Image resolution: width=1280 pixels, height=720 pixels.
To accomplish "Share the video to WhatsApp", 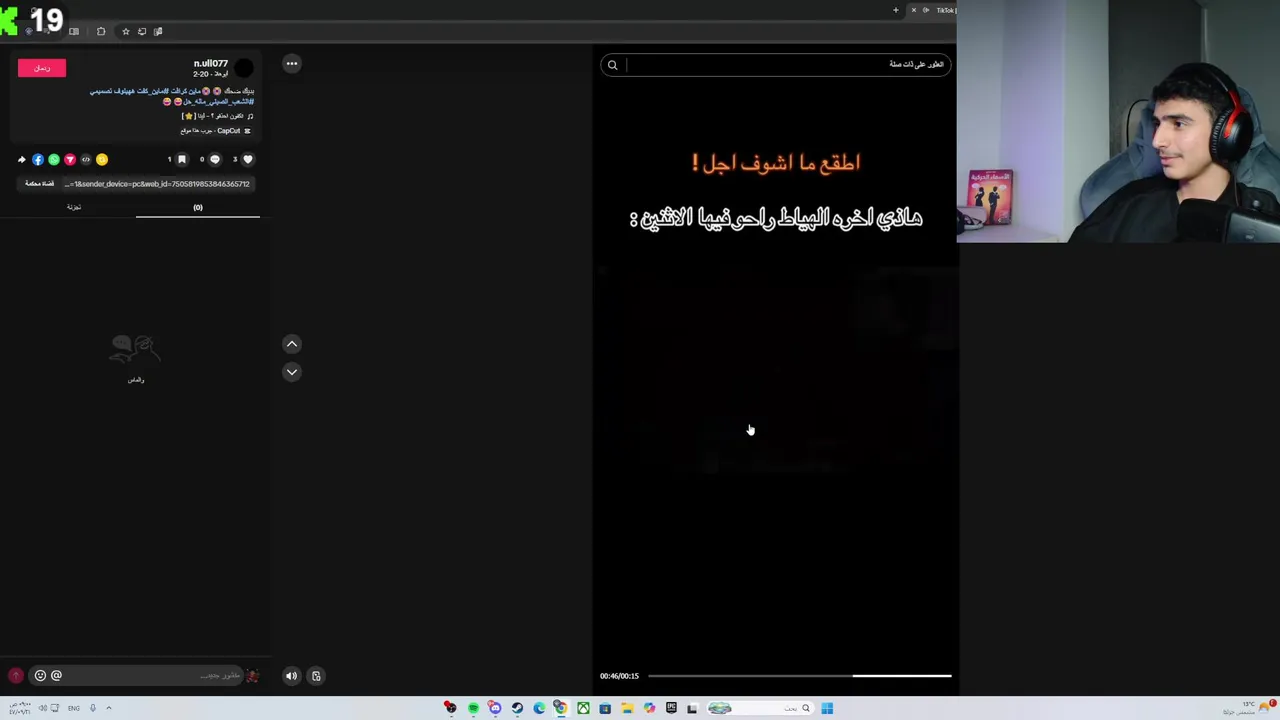I will pos(54,159).
